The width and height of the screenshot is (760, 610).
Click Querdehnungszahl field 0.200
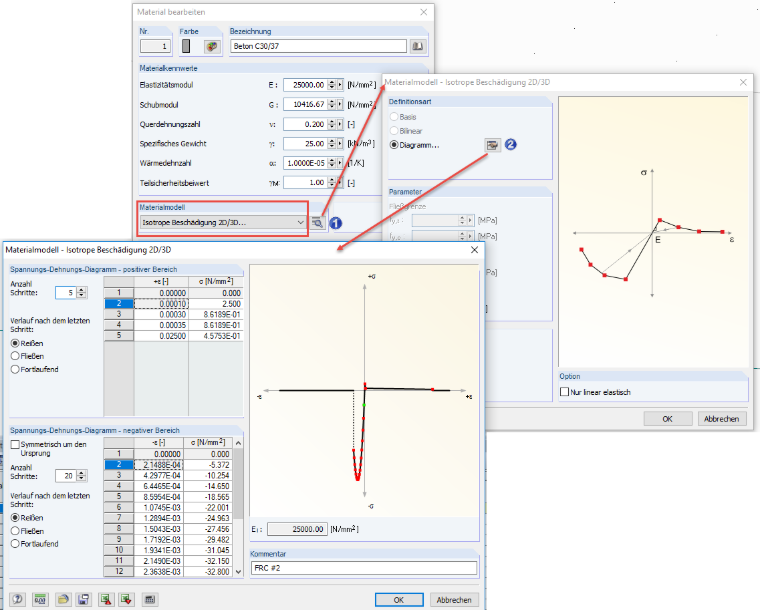pos(305,124)
